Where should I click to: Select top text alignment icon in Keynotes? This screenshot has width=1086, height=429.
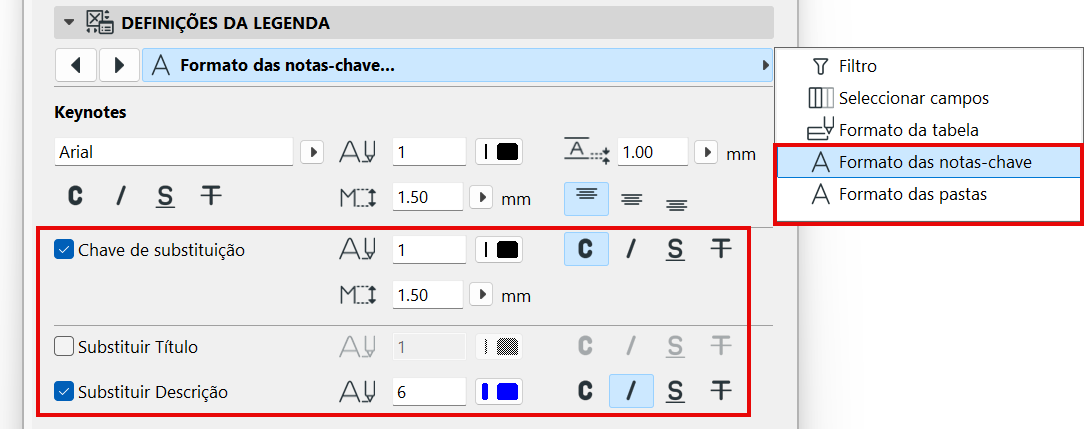pos(587,197)
